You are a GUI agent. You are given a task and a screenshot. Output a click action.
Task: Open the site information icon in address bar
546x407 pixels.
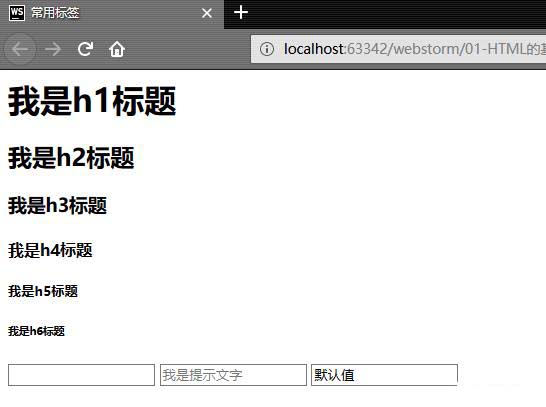coord(267,49)
